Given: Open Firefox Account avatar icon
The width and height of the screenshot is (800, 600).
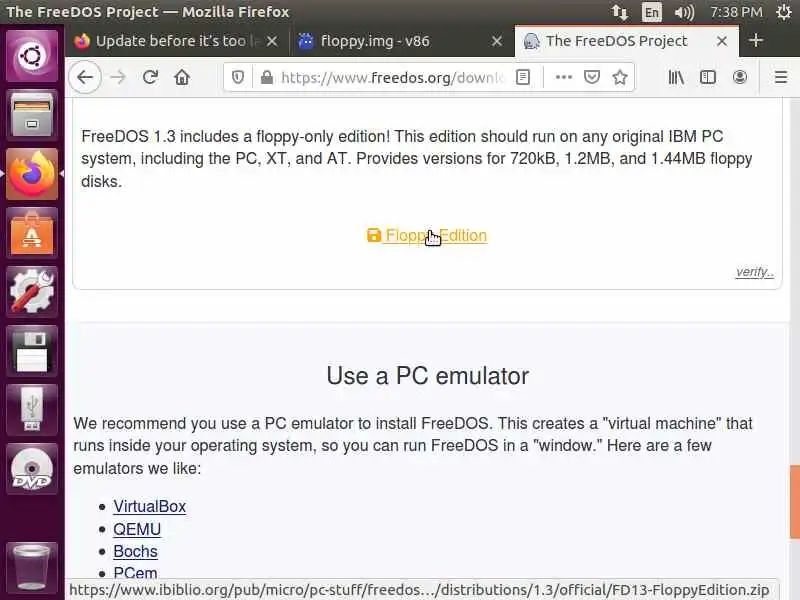Looking at the screenshot, I should pos(740,78).
